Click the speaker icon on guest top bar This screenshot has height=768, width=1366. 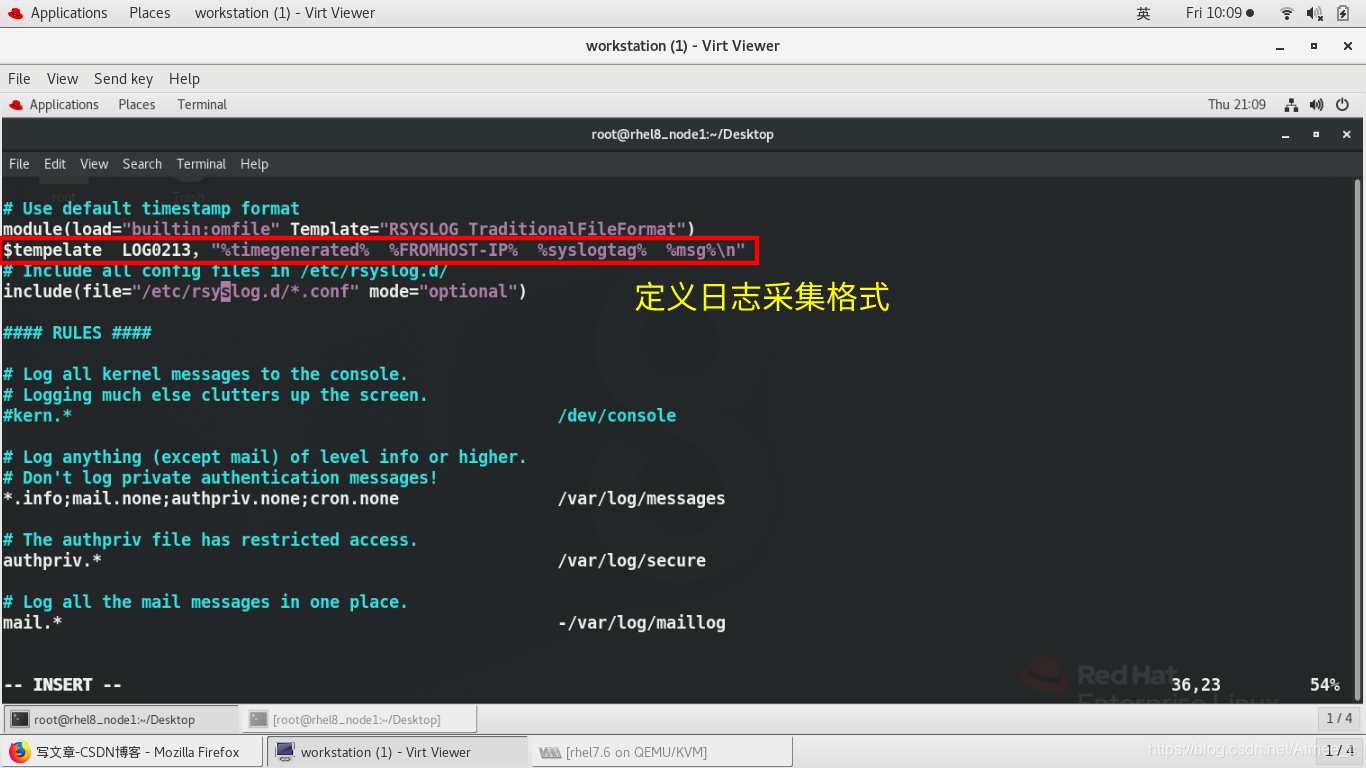point(1316,104)
